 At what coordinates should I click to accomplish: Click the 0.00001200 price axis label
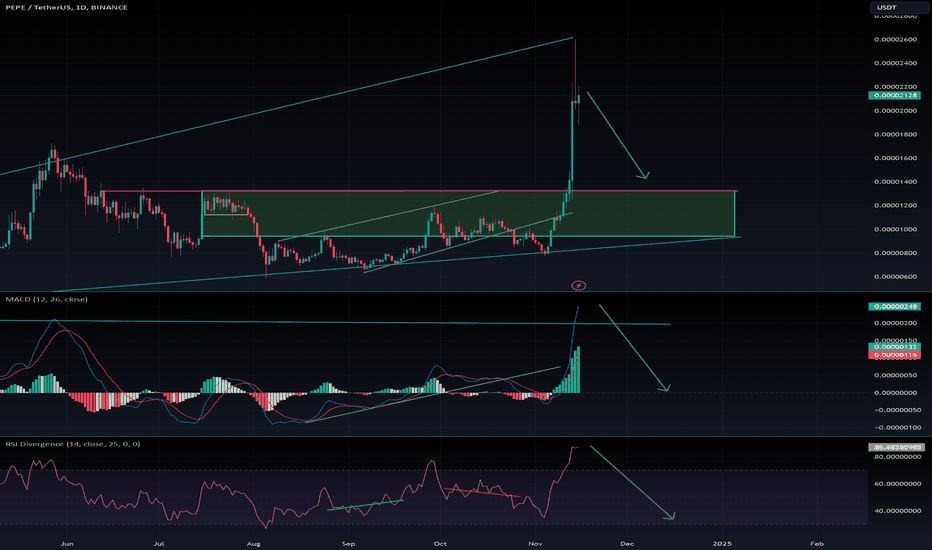pos(895,206)
